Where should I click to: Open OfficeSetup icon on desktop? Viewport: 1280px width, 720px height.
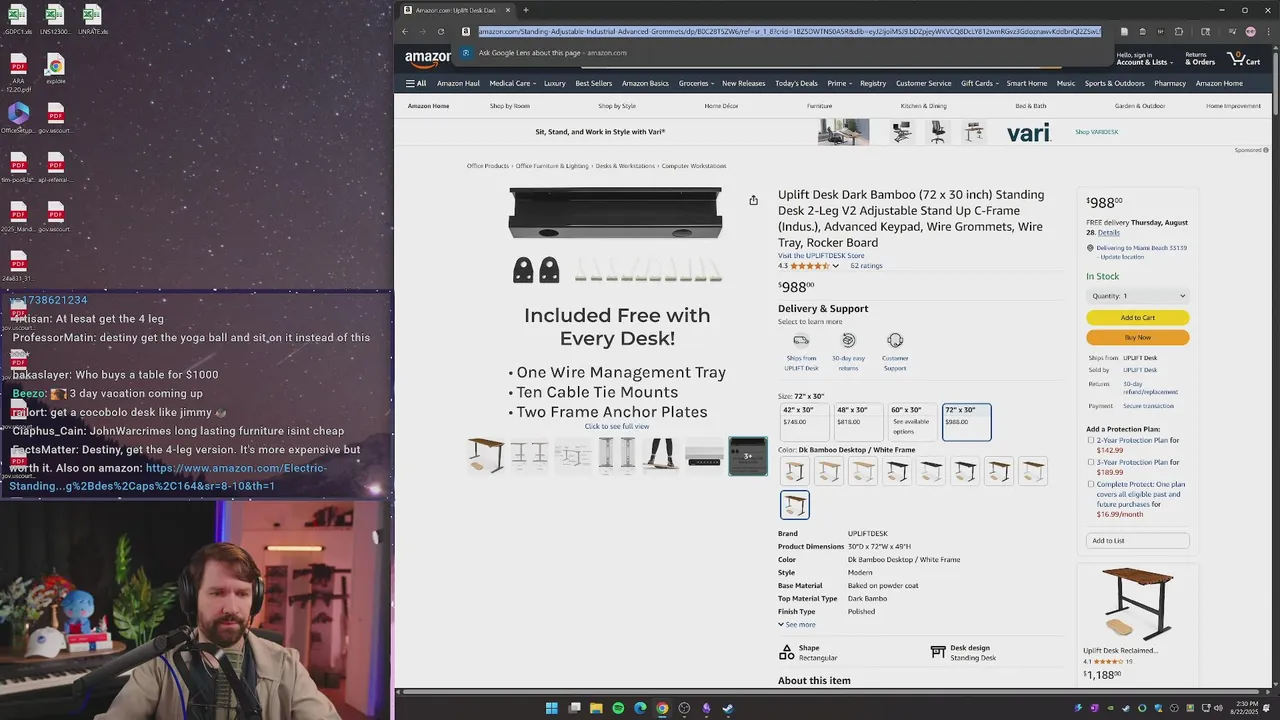pos(18,118)
